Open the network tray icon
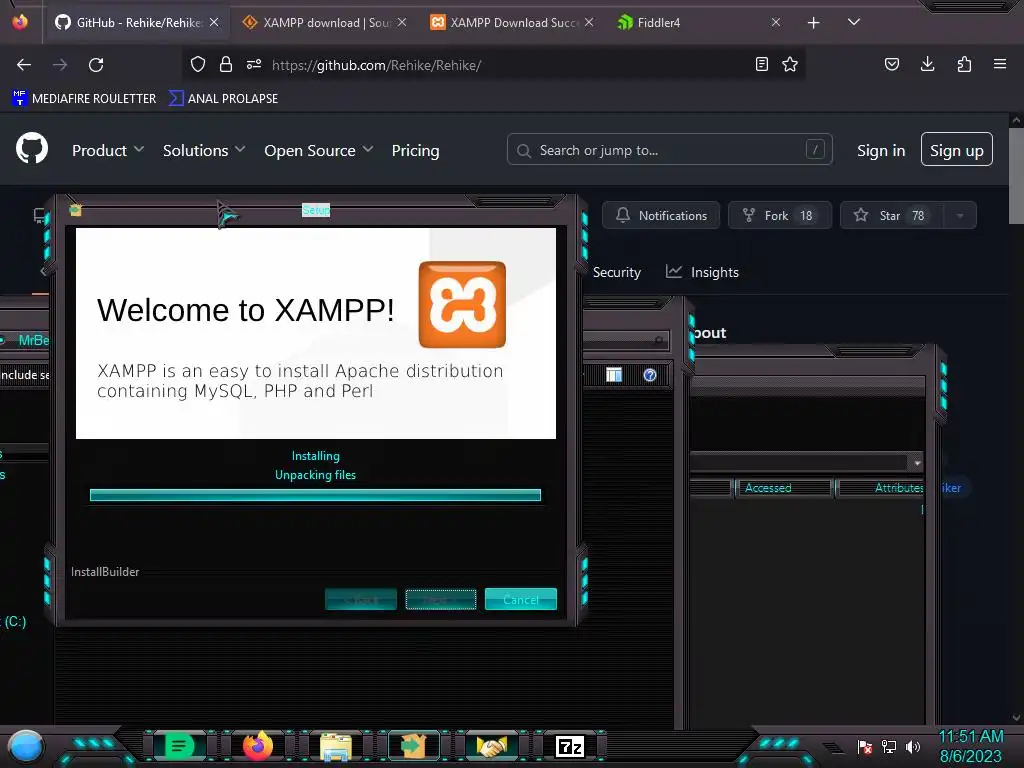Screen dimensions: 1024x768 tap(889, 746)
